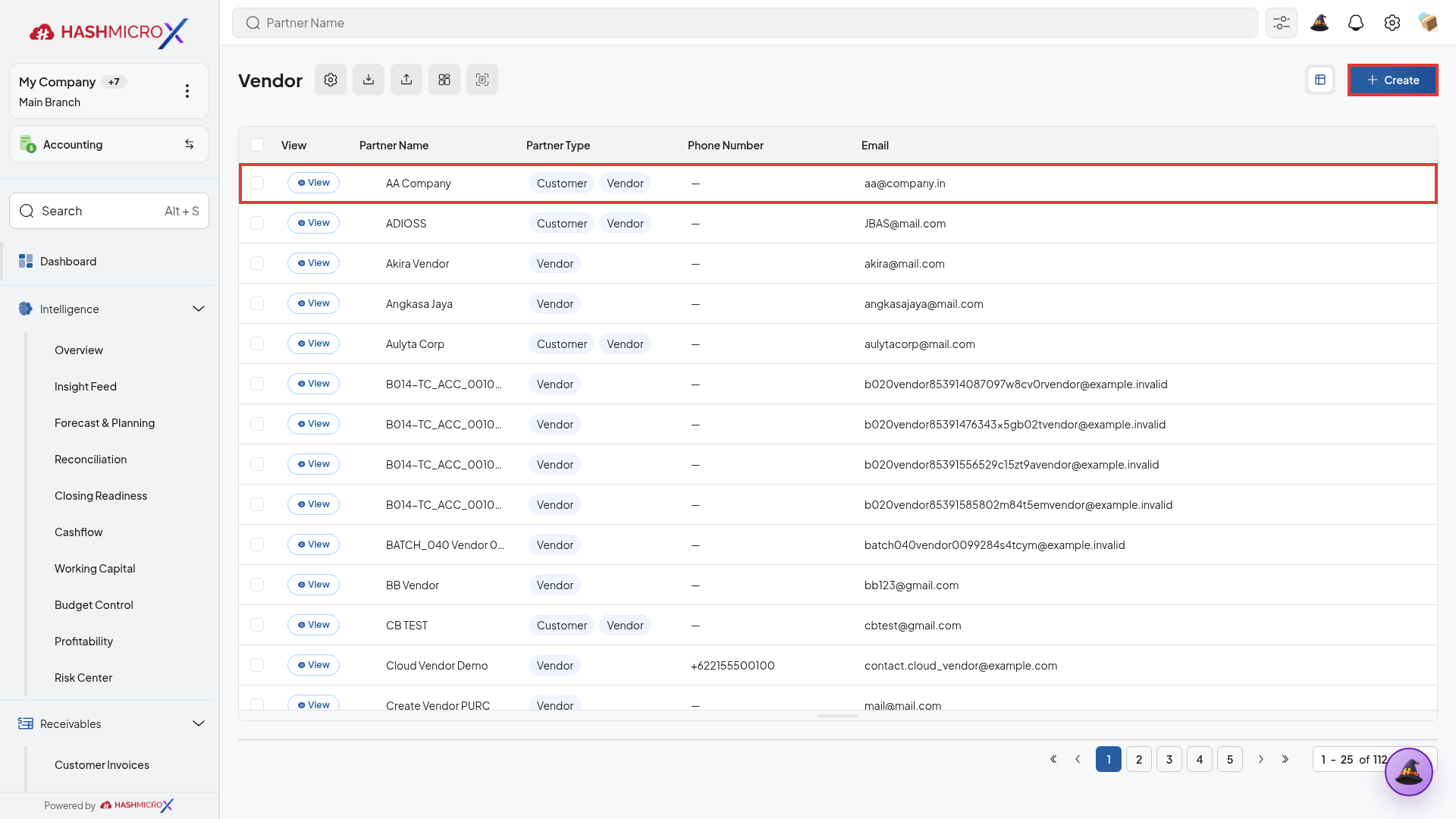Click the wizard hat icon in the top bar
Viewport: 1456px width, 819px height.
pyautogui.click(x=1319, y=23)
